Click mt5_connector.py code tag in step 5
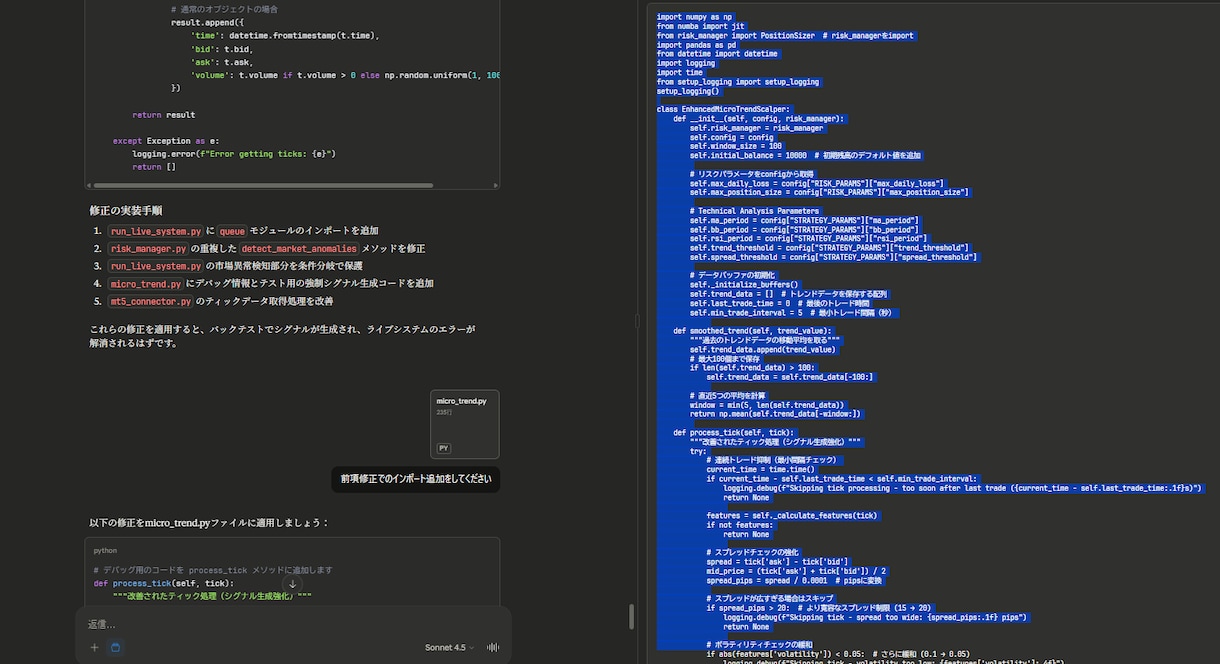The height and width of the screenshot is (664, 1220). coord(150,301)
